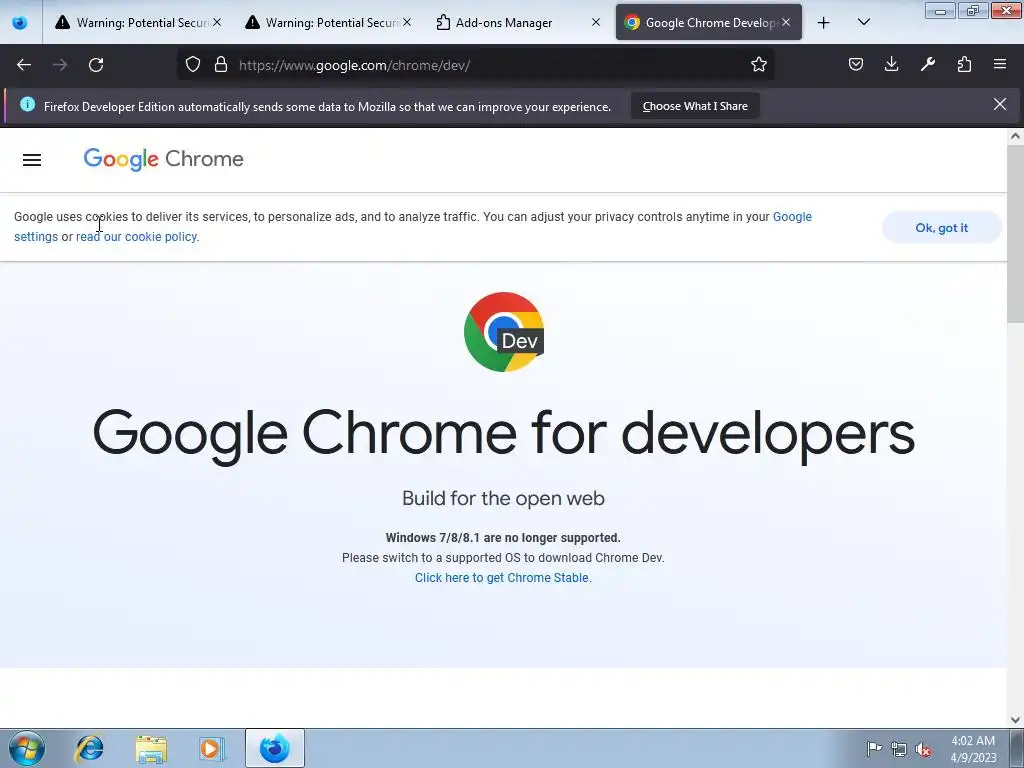The image size is (1024, 768).
Task: Open network tray icon
Action: pyautogui.click(x=899, y=749)
